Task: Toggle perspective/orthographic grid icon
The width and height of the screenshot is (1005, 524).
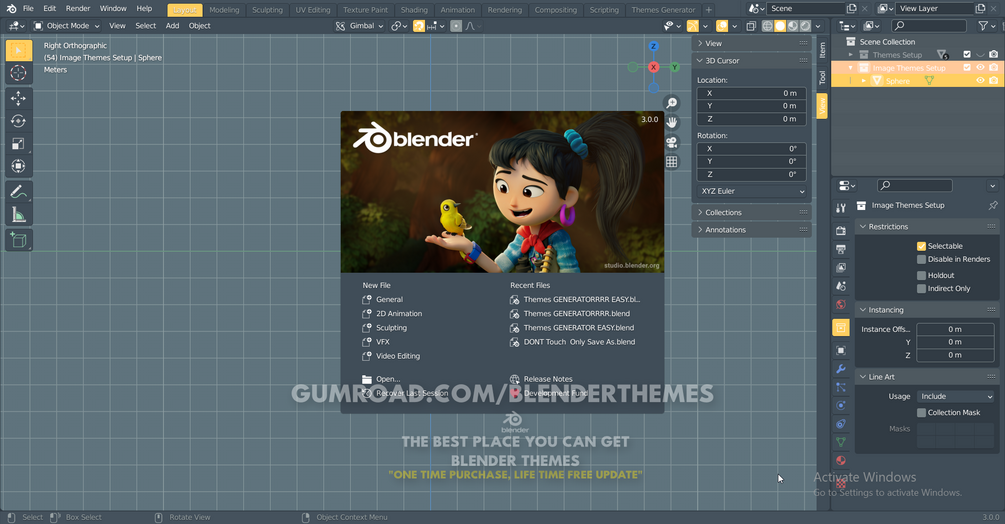Action: click(671, 161)
